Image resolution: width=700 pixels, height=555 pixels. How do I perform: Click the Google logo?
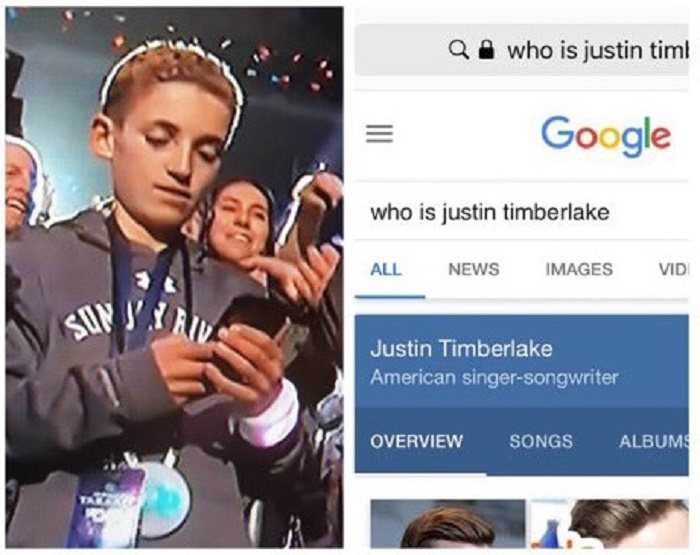606,136
